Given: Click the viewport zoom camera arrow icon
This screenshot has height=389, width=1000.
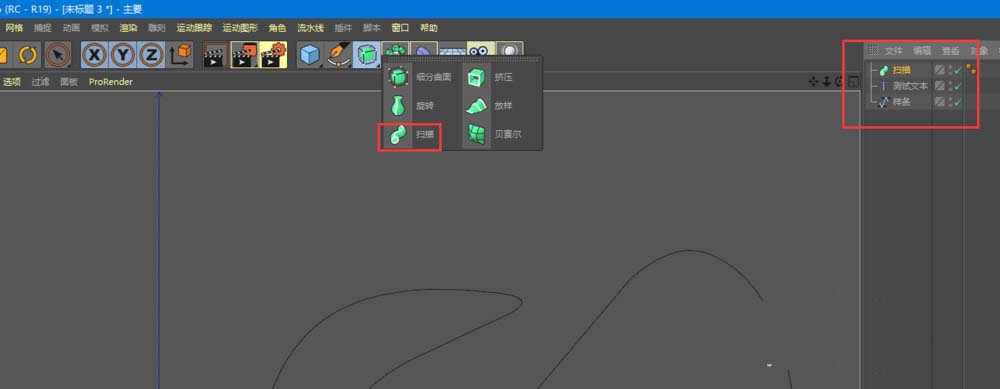Looking at the screenshot, I should pos(827,81).
